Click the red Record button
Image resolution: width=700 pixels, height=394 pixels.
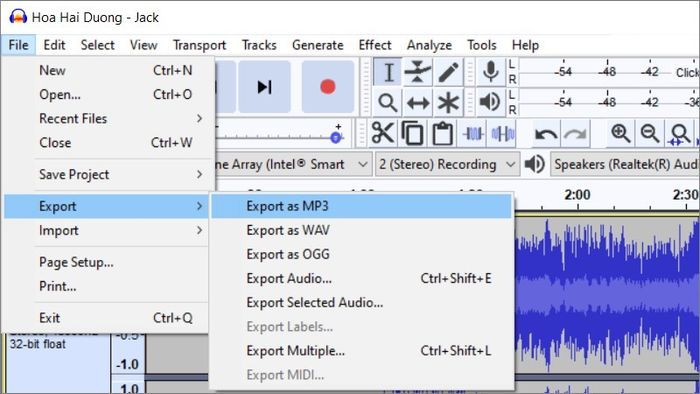[328, 87]
